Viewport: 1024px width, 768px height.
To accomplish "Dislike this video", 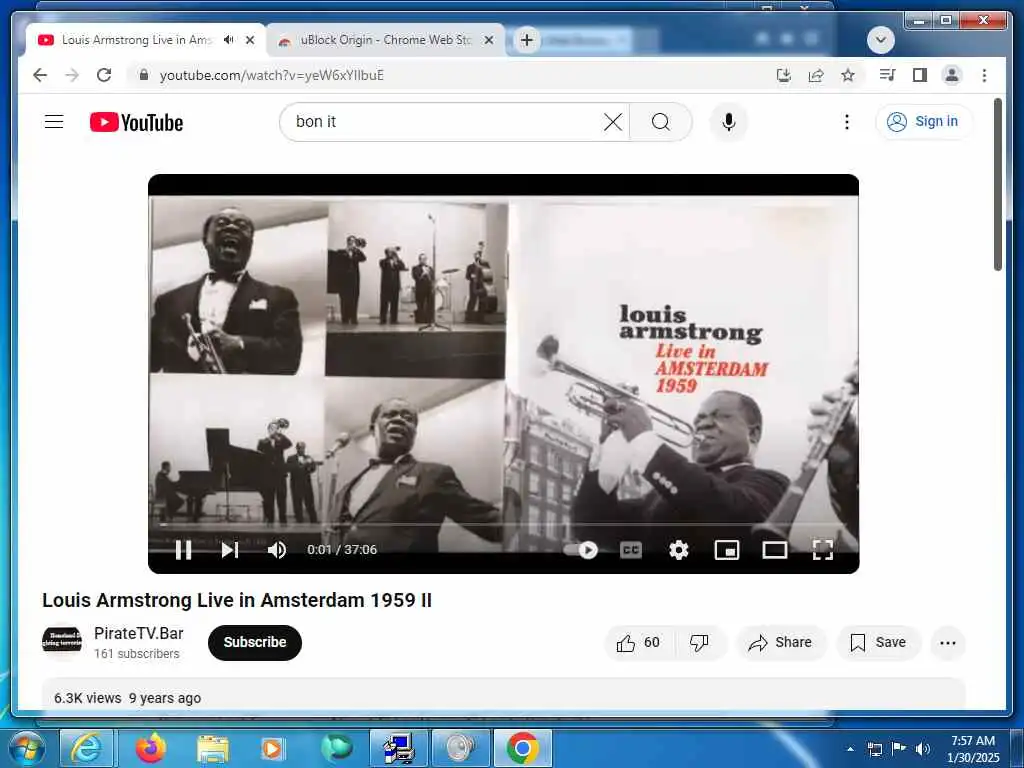I will (699, 643).
